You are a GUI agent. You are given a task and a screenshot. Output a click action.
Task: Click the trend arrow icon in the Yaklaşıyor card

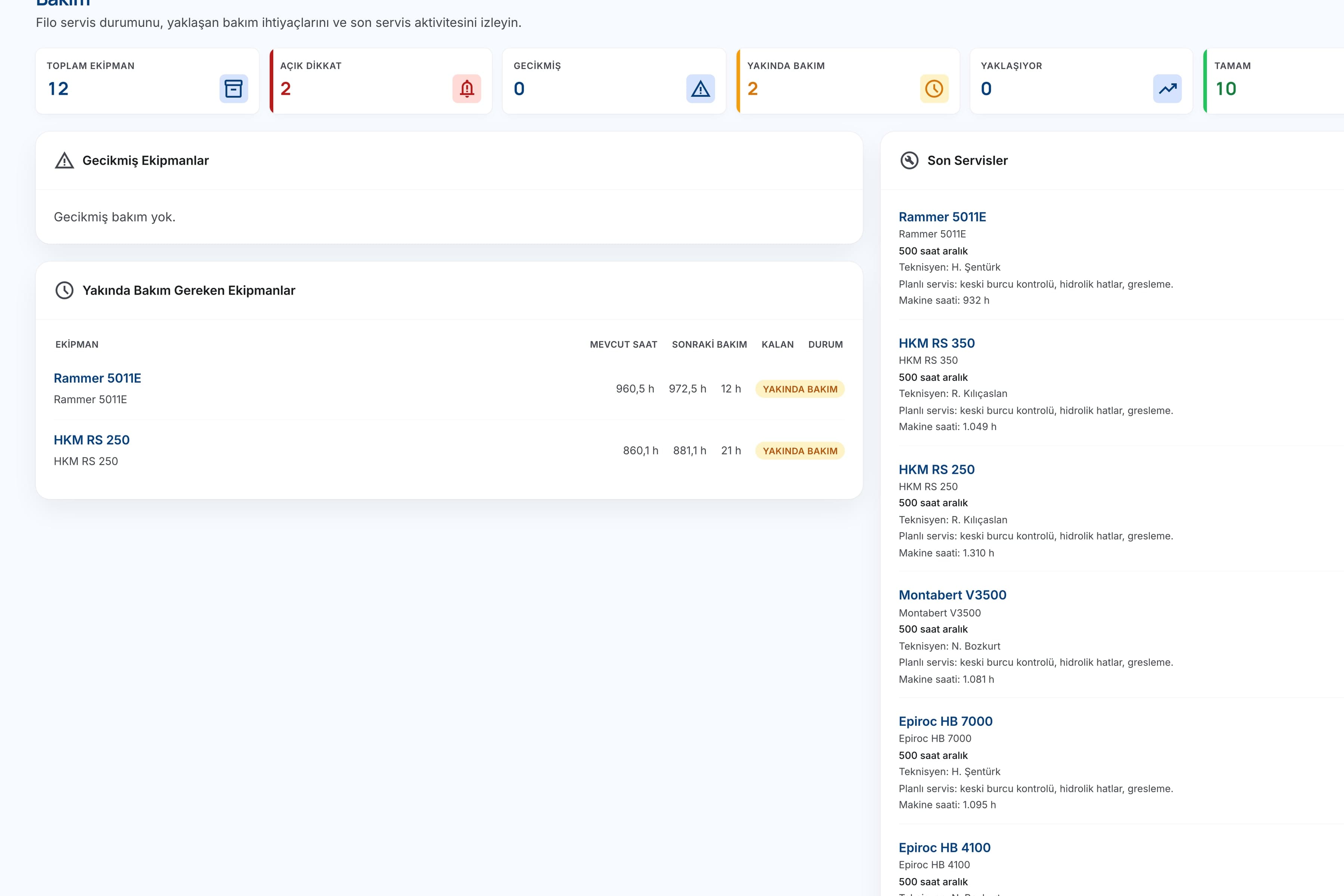pos(1167,88)
